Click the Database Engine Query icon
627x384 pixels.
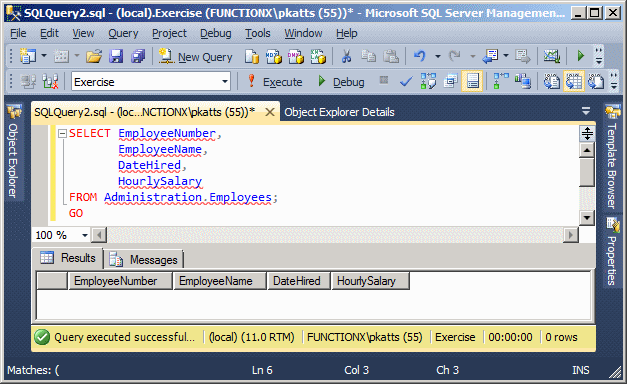pos(252,57)
